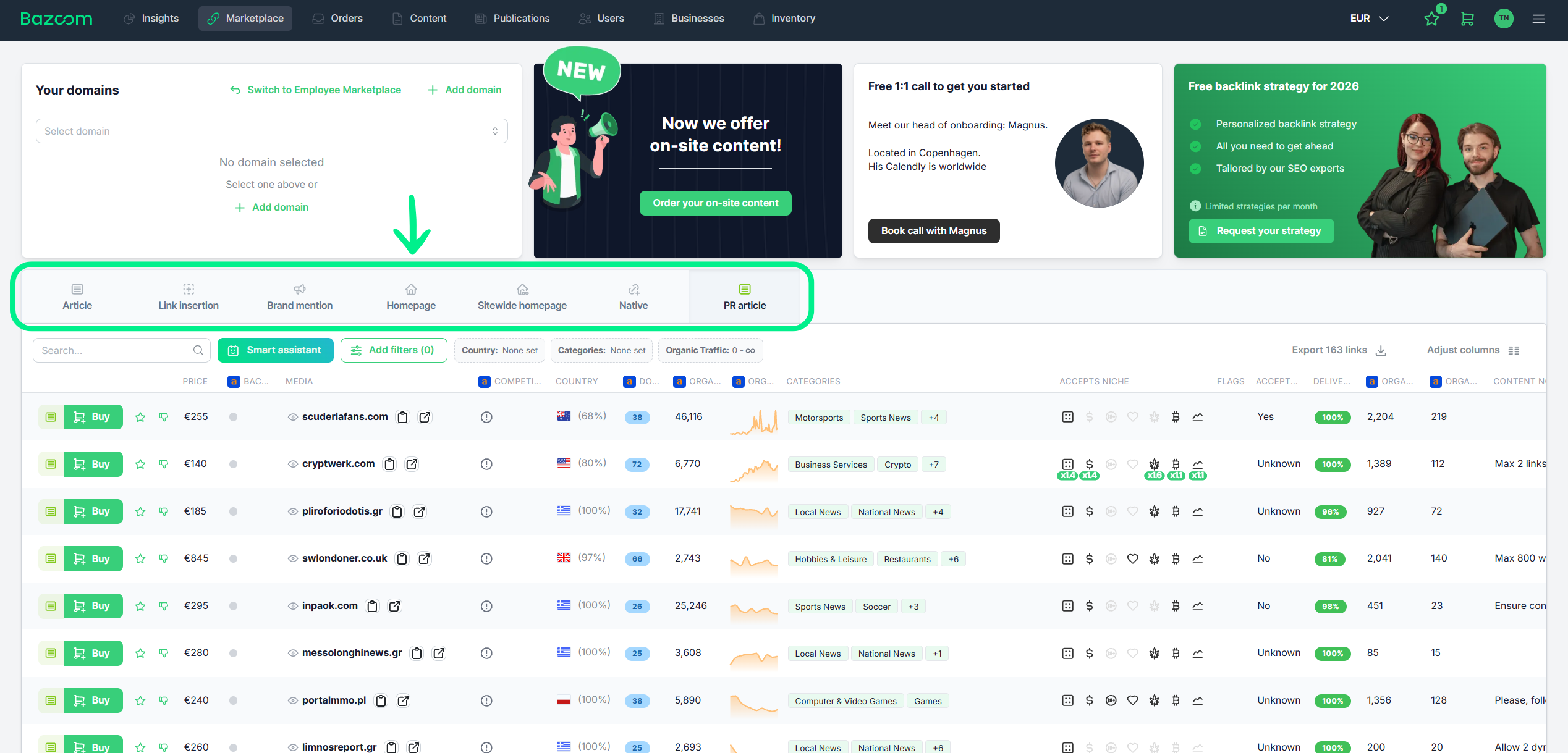This screenshot has height=753, width=1568.
Task: Expand +6 categories for swlondoner.co.uk
Action: [954, 559]
